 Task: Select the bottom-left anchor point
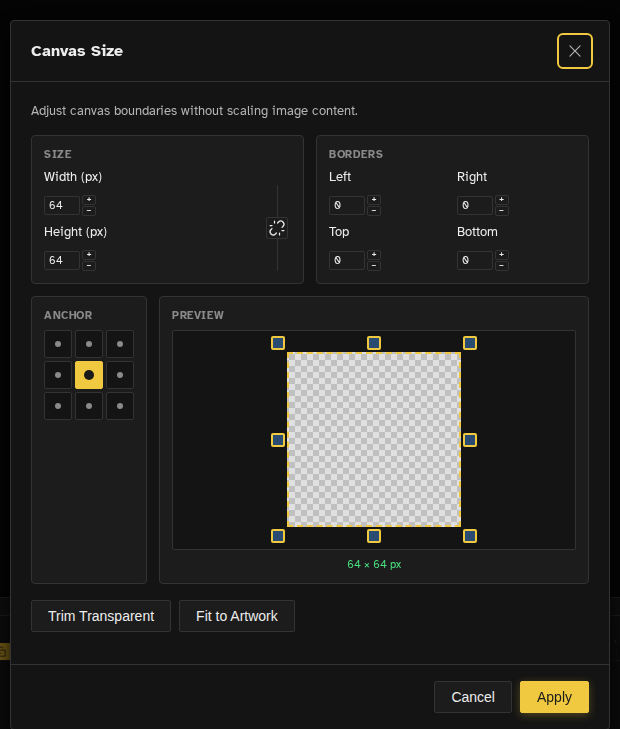(x=58, y=406)
